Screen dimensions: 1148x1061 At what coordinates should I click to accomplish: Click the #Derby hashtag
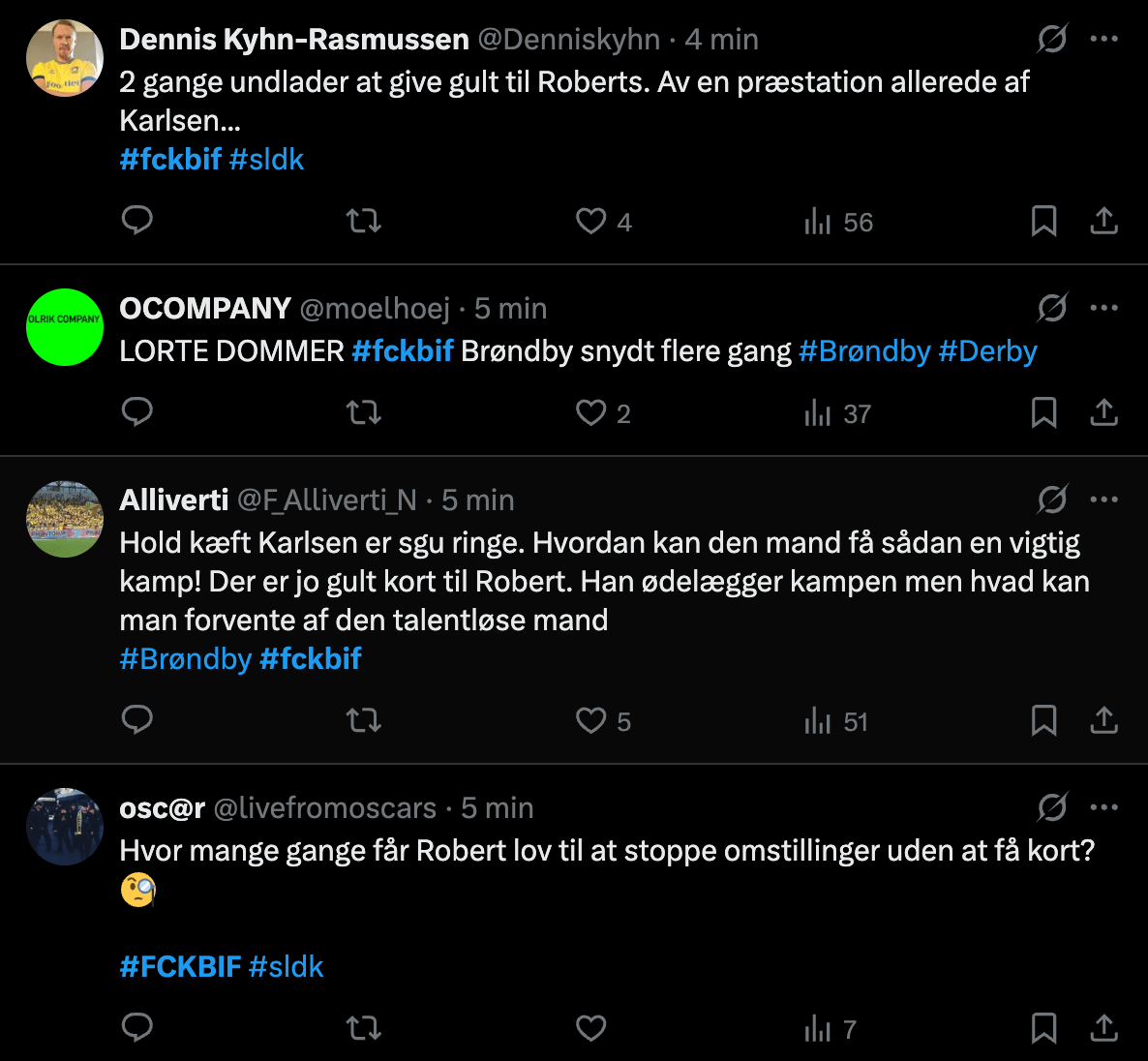point(987,351)
